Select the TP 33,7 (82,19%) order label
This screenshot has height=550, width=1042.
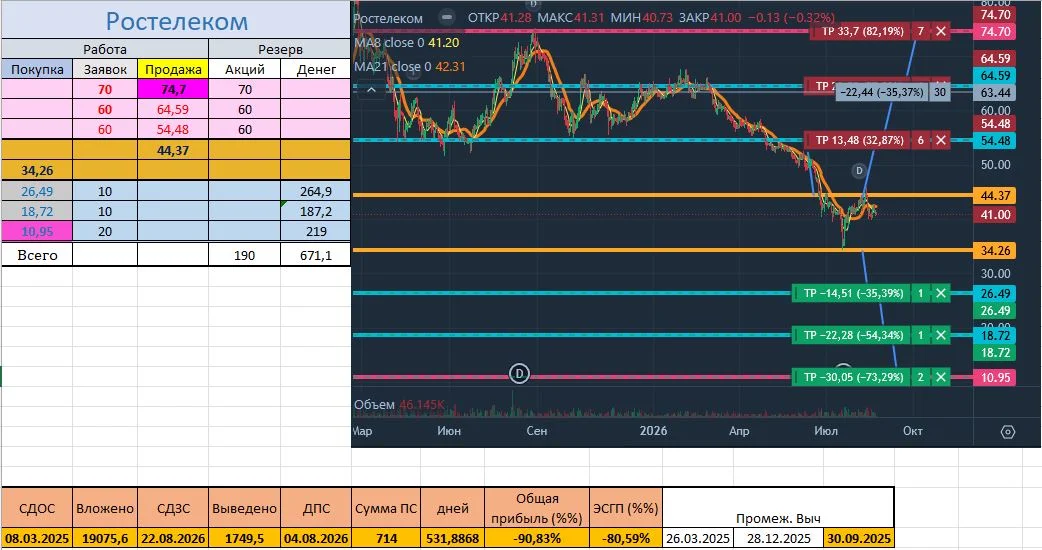863,31
